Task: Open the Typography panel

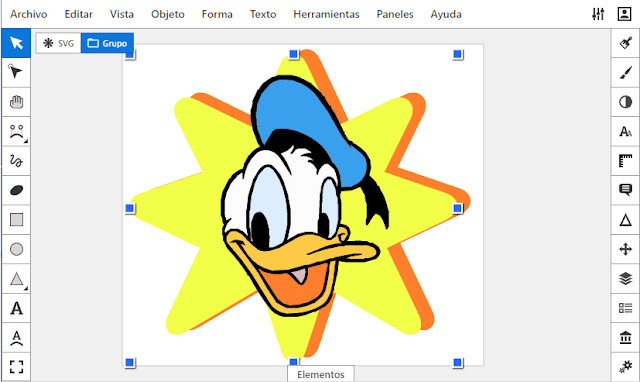Action: pyautogui.click(x=625, y=131)
